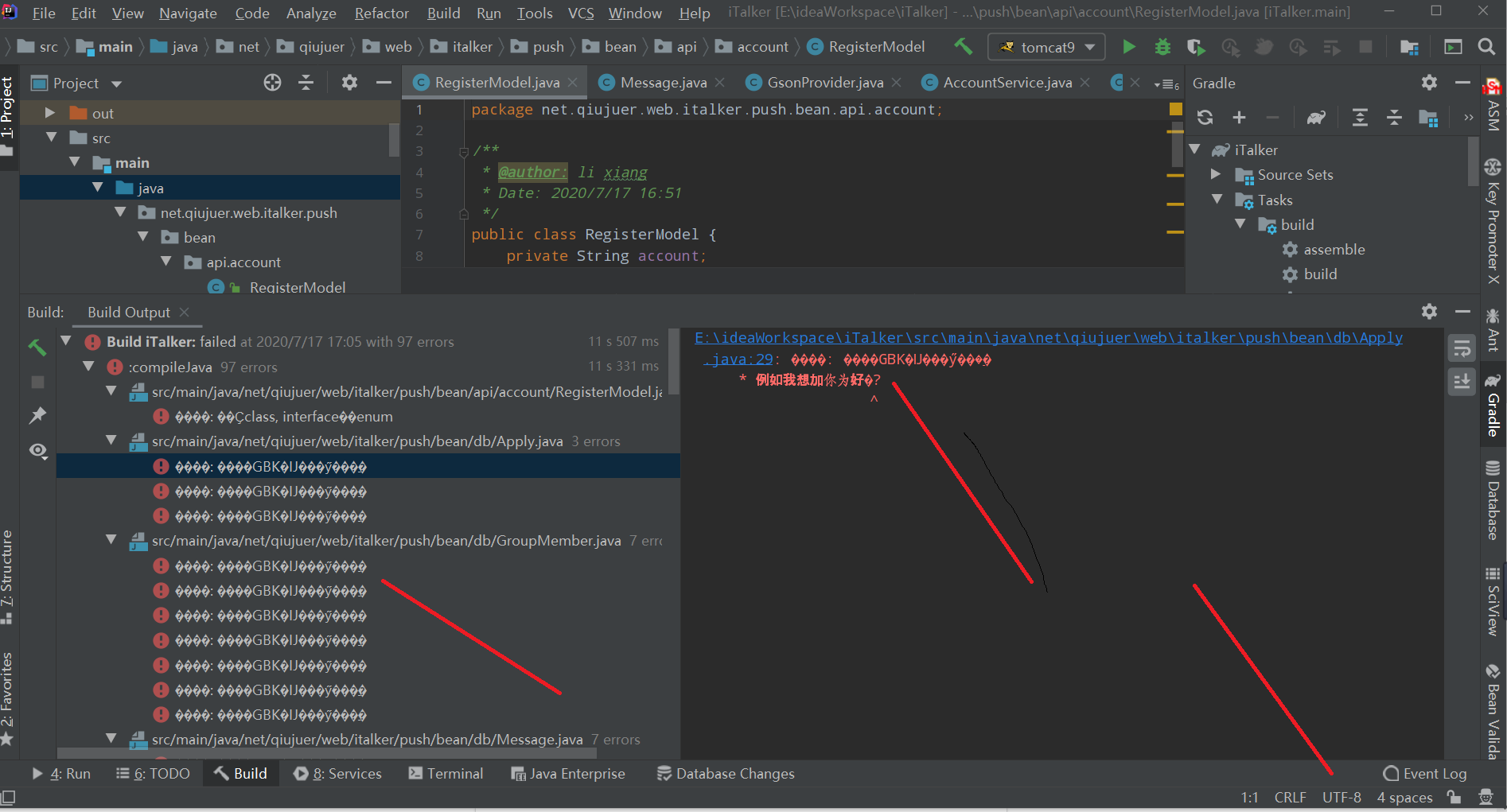Close the RegisterModel.java tab
This screenshot has height=812, width=1507.
pos(573,82)
